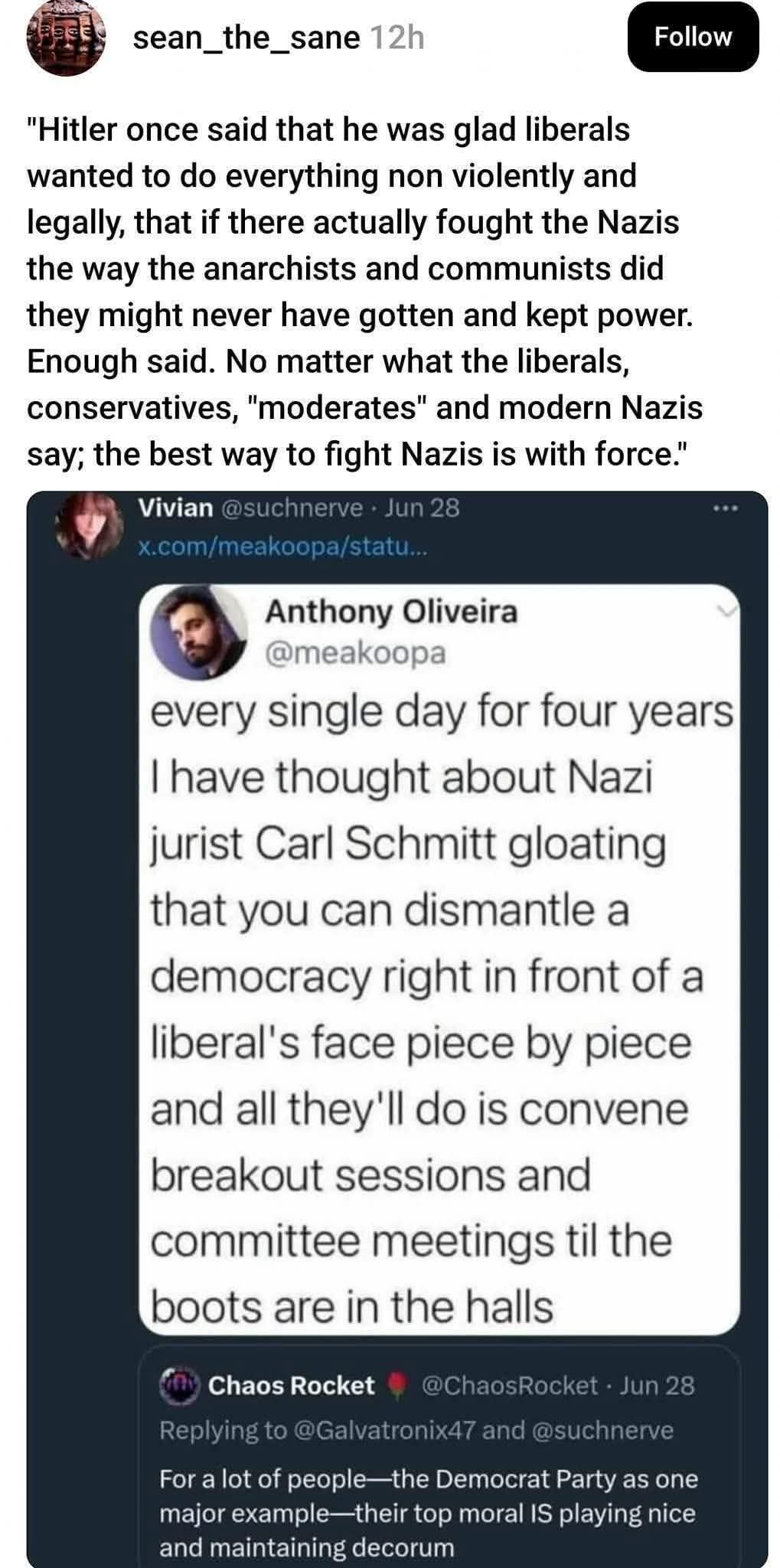Select the @ChaosRocket handle

point(509,1386)
